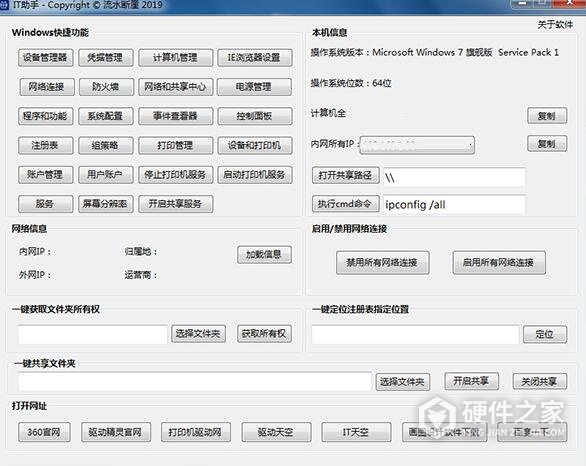Open 设备管理器 (Device Manager)
This screenshot has width=586, height=466.
pos(45,58)
